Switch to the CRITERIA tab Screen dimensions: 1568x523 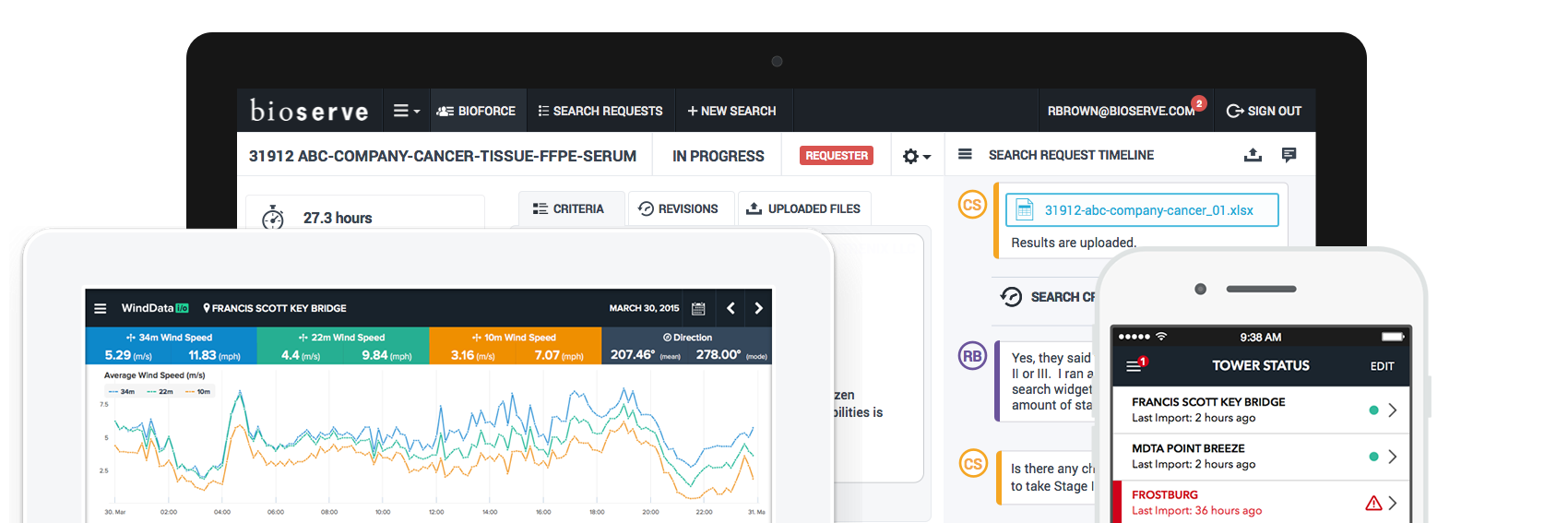point(569,208)
